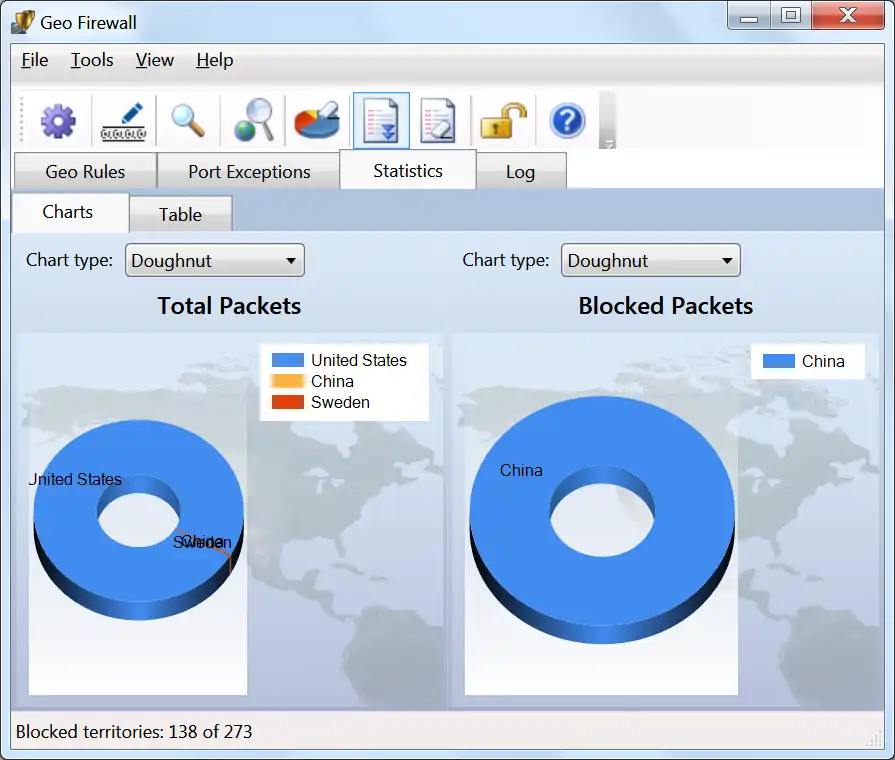The image size is (895, 760).
Task: Switch to the Port Exceptions tab
Action: 249,171
